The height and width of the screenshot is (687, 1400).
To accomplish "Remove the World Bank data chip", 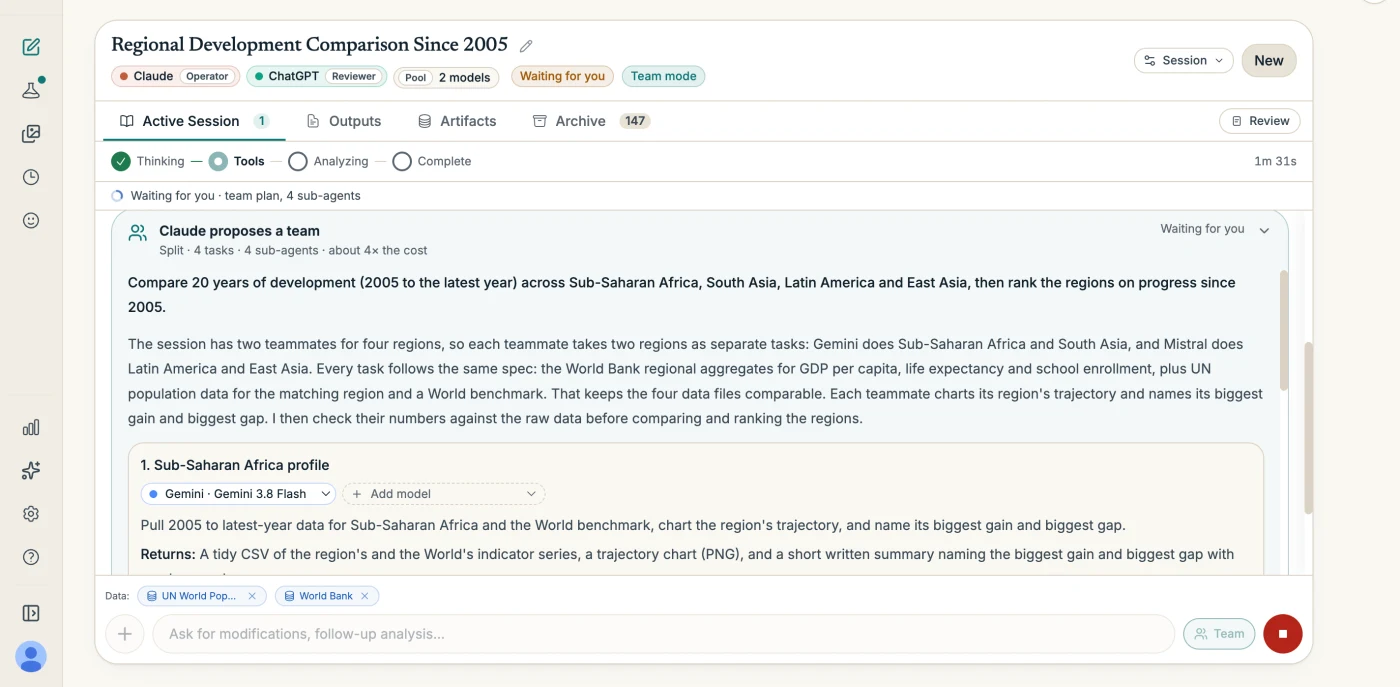I will tap(365, 596).
